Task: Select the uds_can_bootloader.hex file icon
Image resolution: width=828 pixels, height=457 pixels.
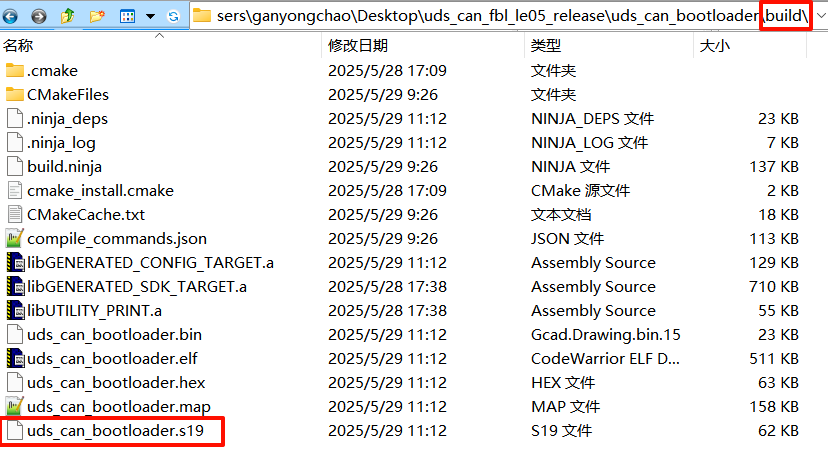Action: (15, 383)
